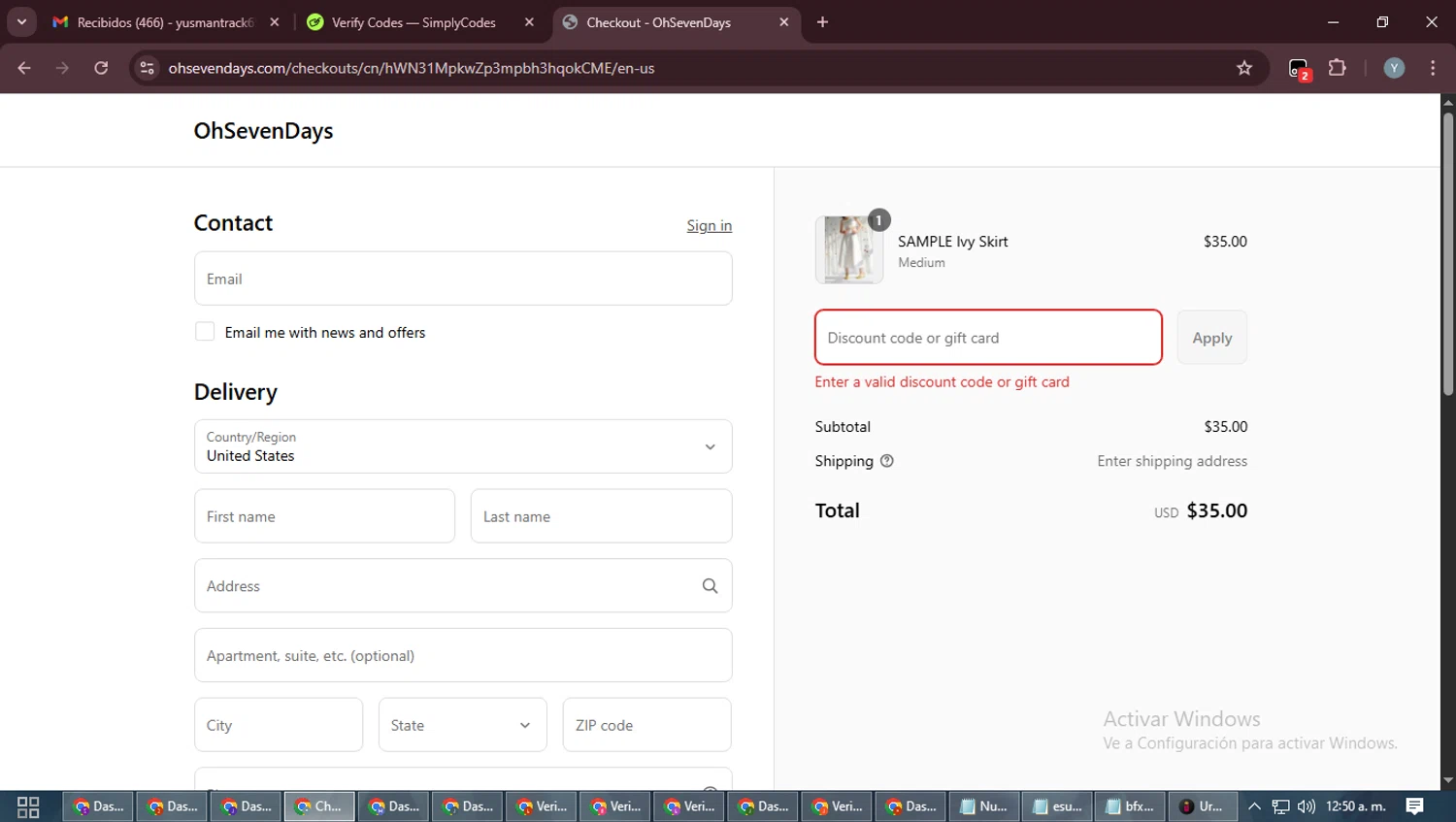This screenshot has width=1456, height=822.
Task: Open the network icon in system tray
Action: pyautogui.click(x=1281, y=806)
